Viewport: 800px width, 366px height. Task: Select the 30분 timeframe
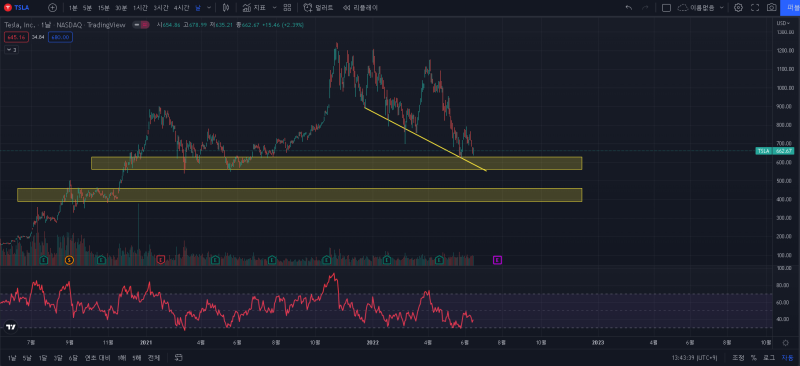point(121,8)
